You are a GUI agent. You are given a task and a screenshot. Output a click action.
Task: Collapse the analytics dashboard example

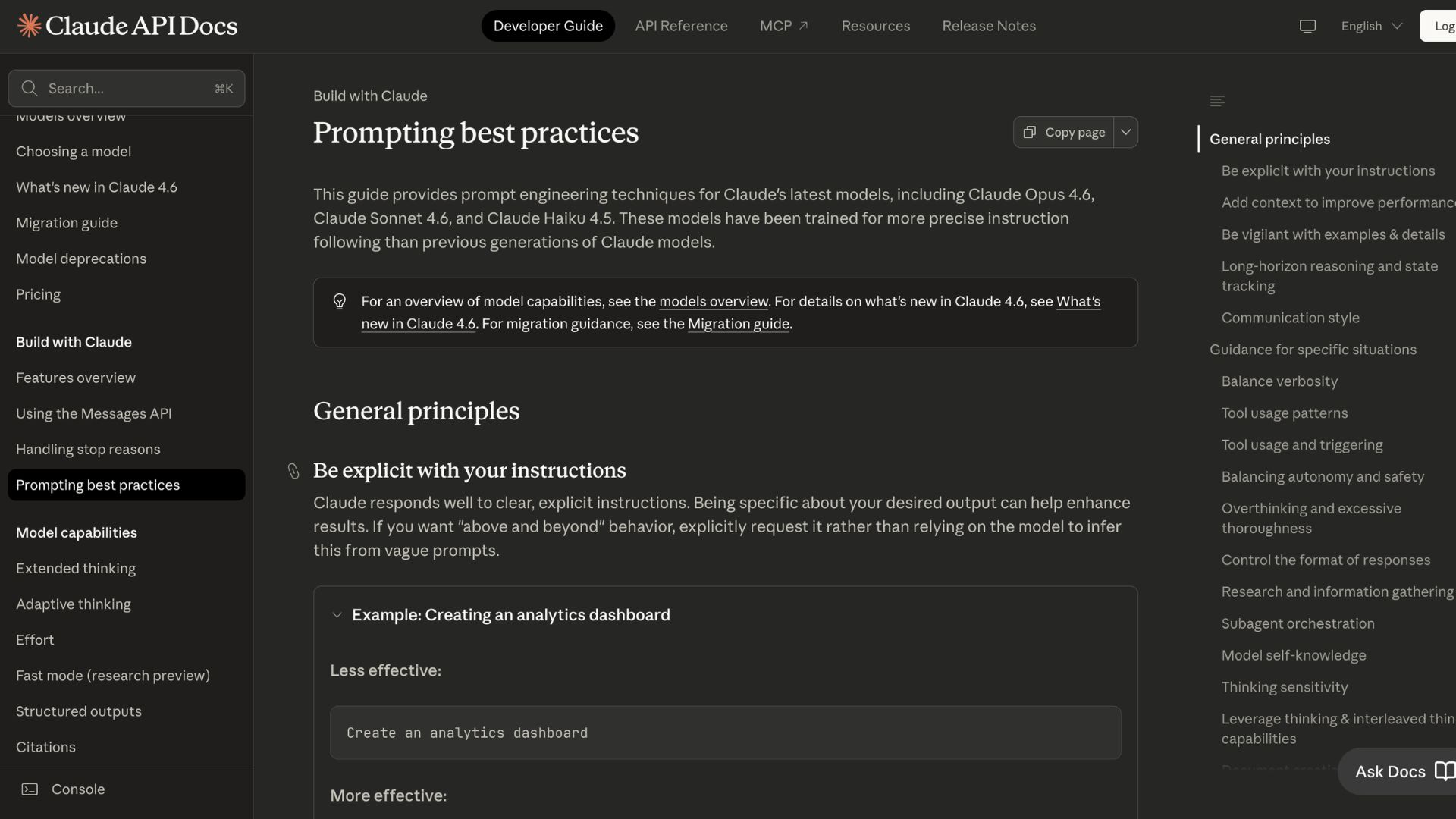pos(337,615)
